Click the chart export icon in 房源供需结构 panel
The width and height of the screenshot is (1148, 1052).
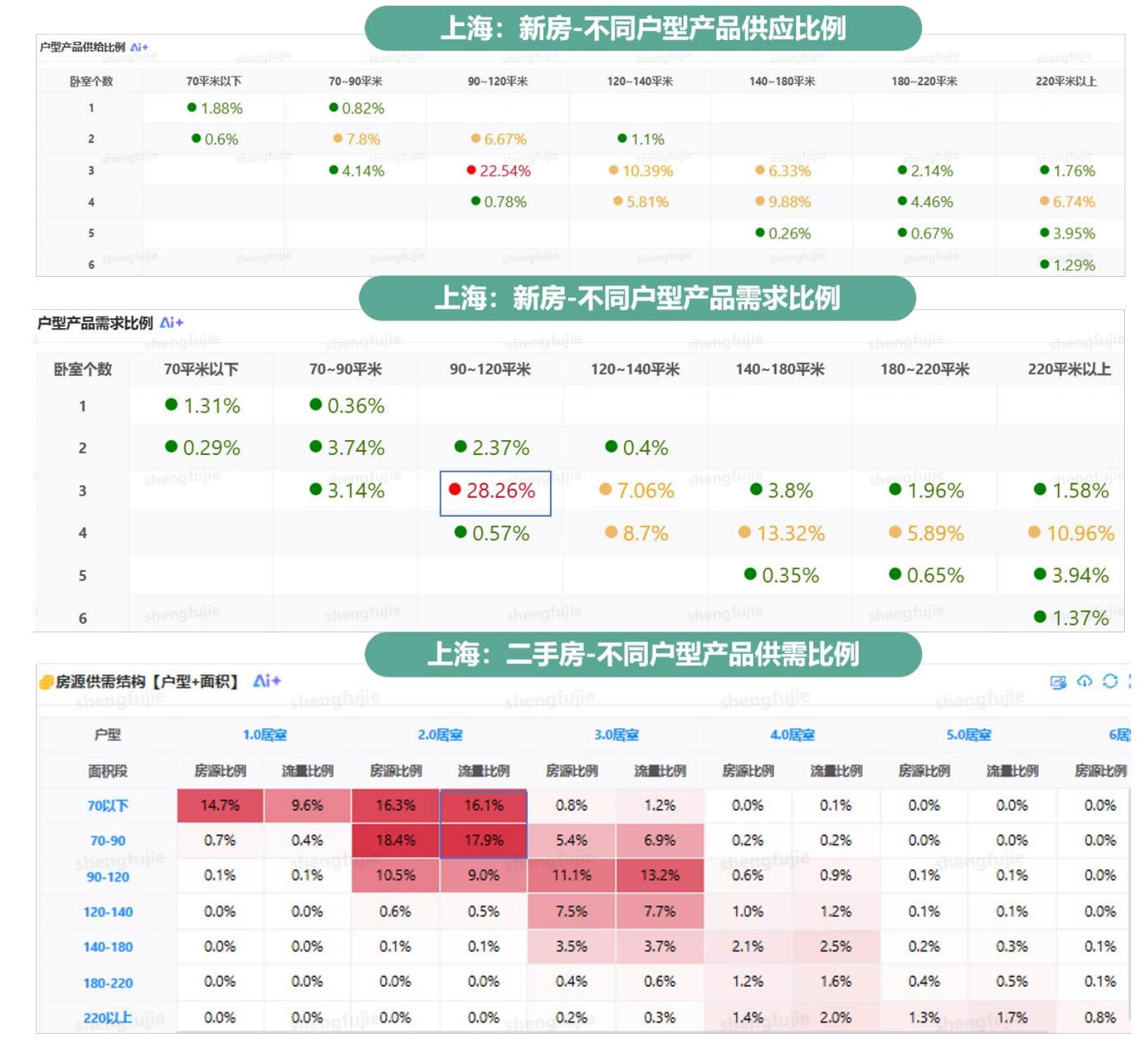coord(1058,682)
